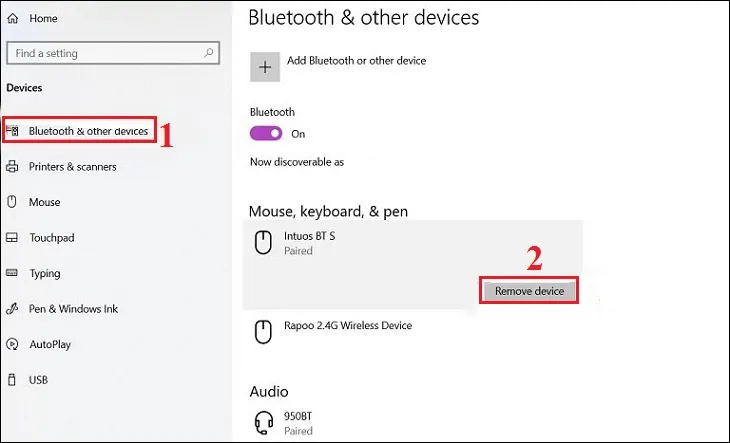
Task: Click the Home icon in sidebar
Action: click(13, 18)
